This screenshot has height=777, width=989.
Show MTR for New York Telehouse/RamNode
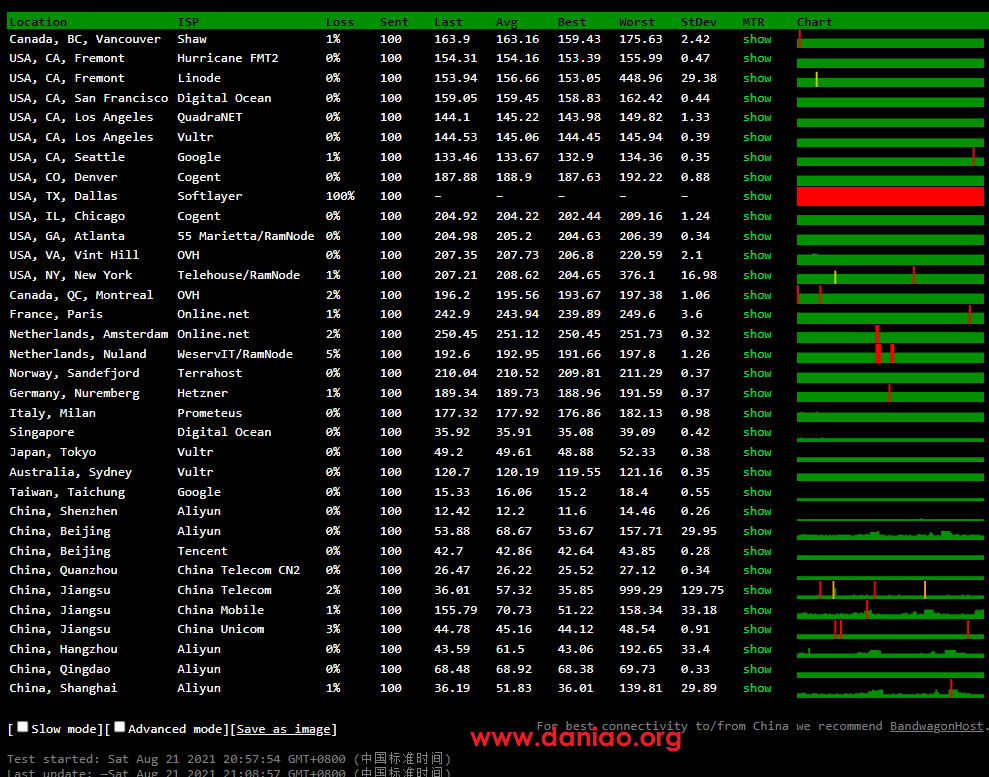coord(757,275)
